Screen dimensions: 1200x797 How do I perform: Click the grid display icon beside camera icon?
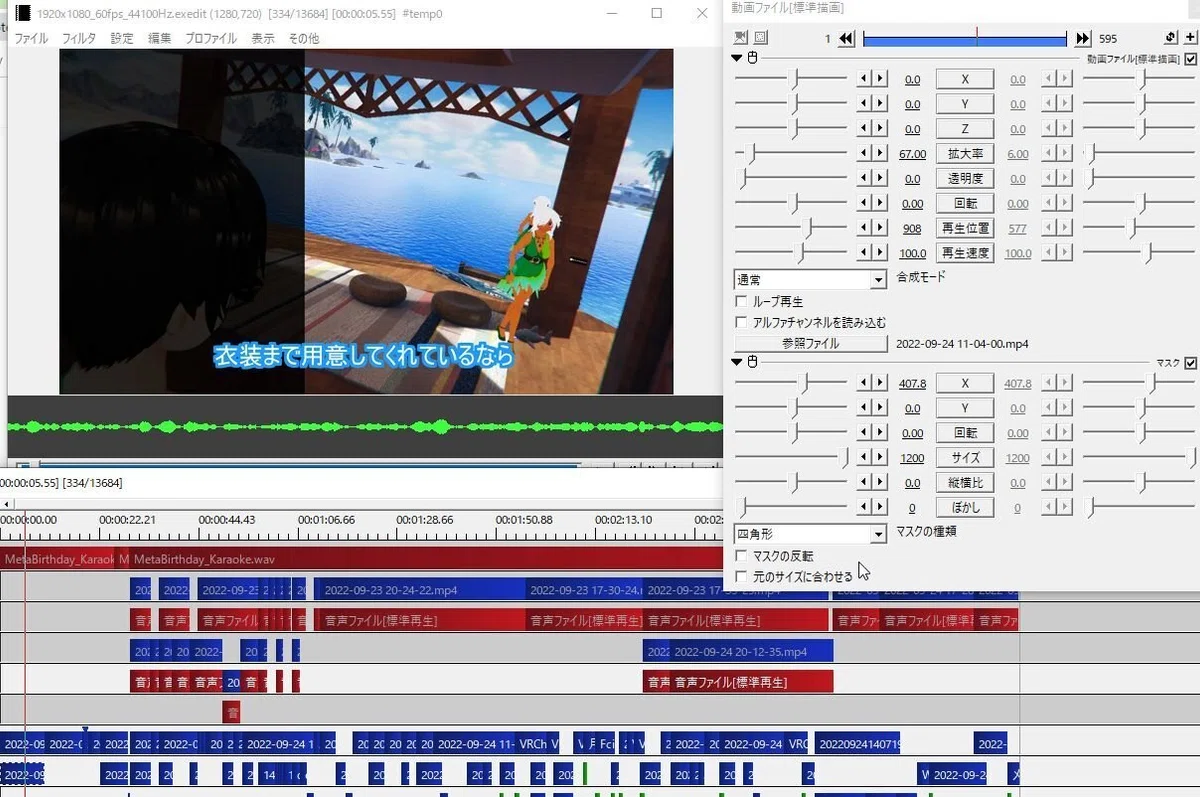760,38
